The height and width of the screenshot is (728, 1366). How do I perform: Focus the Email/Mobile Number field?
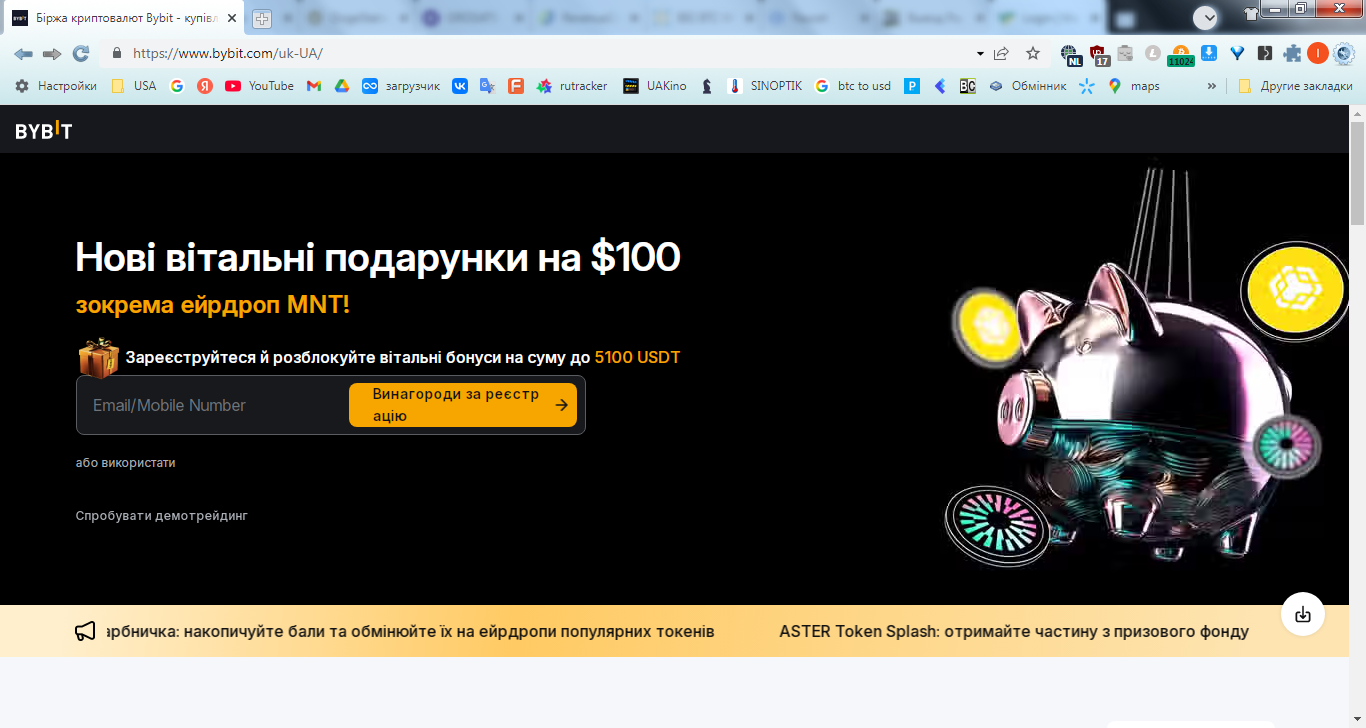coord(212,405)
